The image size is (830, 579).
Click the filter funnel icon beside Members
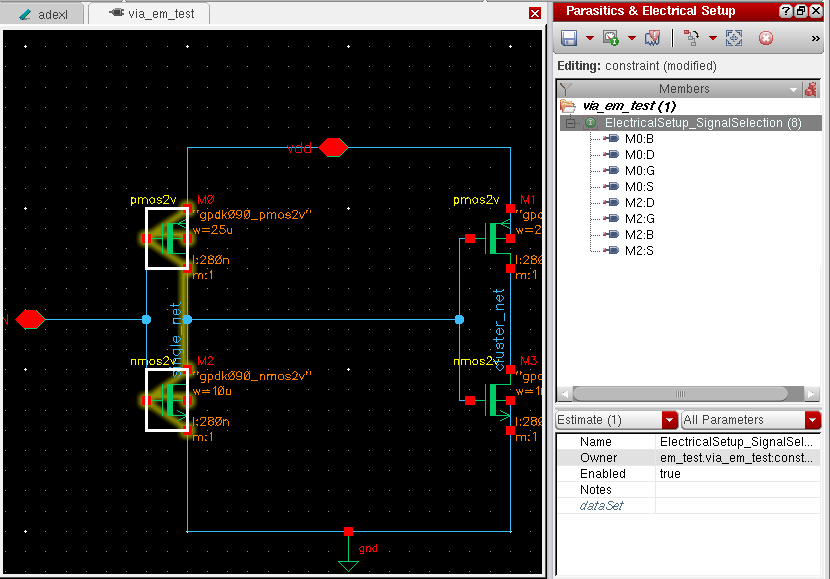tap(564, 89)
